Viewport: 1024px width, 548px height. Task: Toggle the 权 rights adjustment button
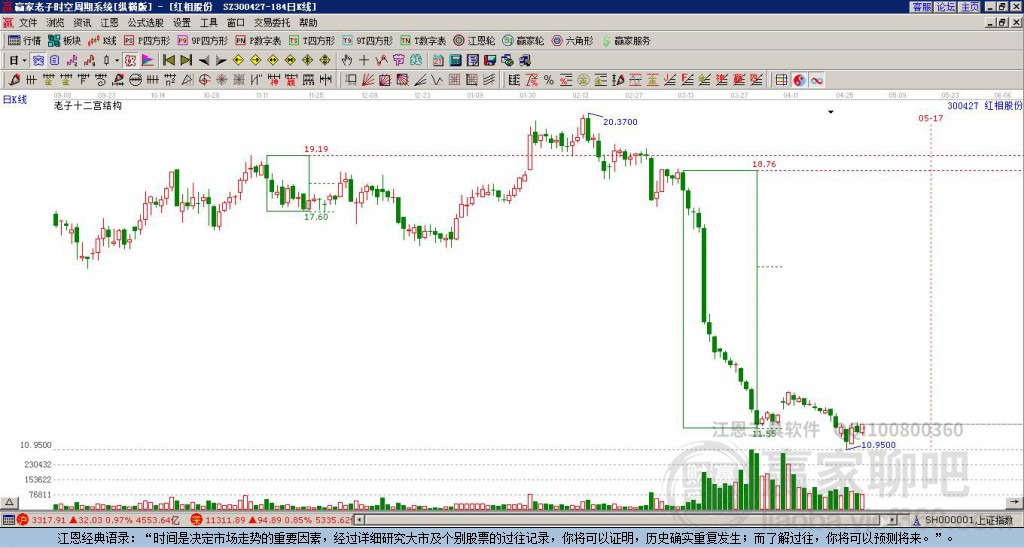[130, 61]
